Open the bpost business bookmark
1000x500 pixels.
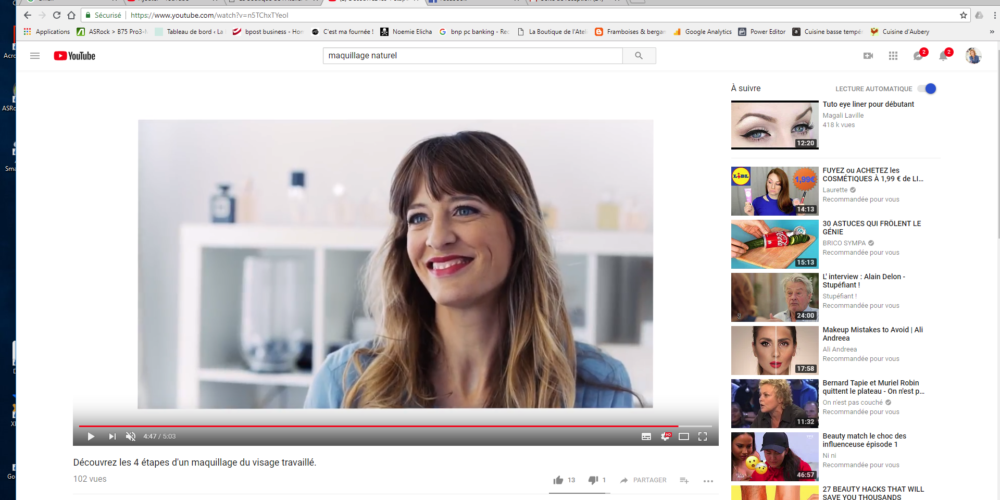[268, 31]
